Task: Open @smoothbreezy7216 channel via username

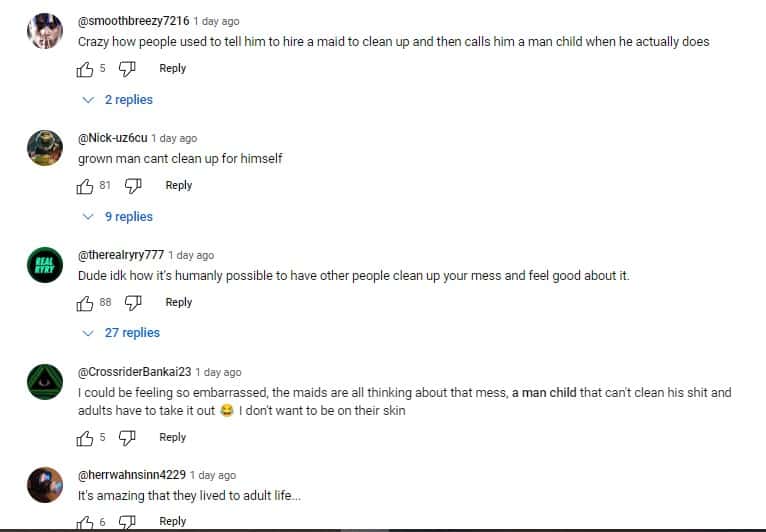Action: pos(133,21)
